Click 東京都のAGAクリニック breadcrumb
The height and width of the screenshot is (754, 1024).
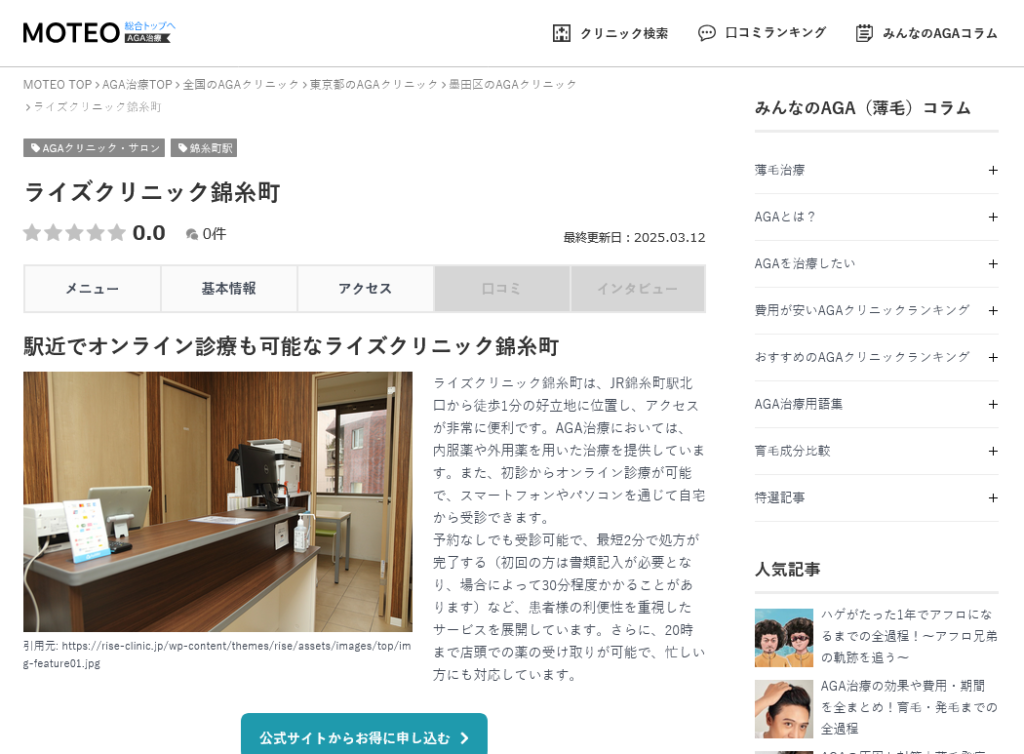pos(374,85)
